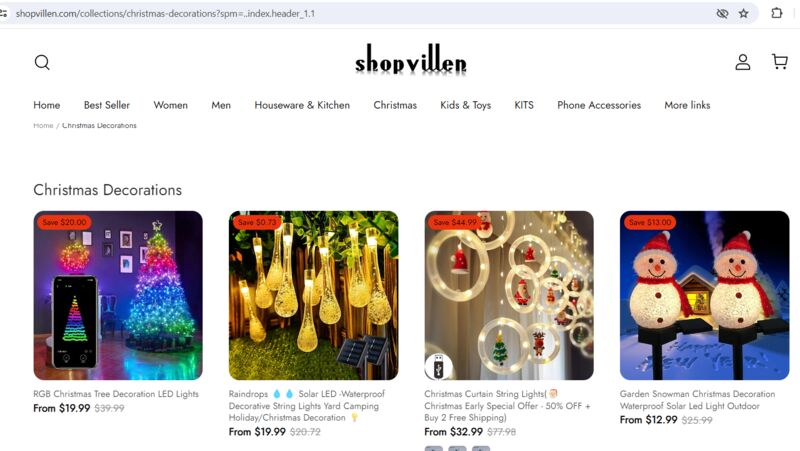Open the browser extensions puzzle icon
The width and height of the screenshot is (800, 451).
(x=777, y=13)
